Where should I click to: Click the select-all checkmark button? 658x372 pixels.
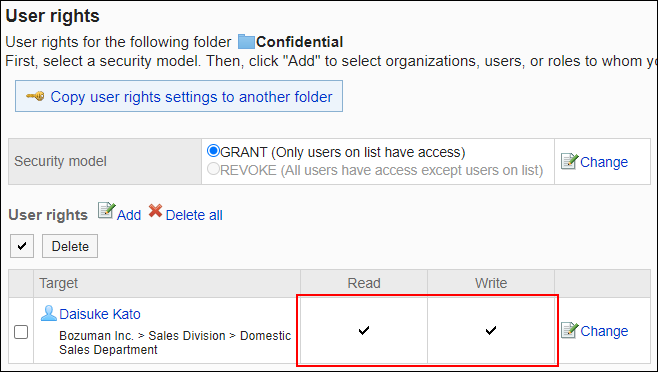(22, 246)
